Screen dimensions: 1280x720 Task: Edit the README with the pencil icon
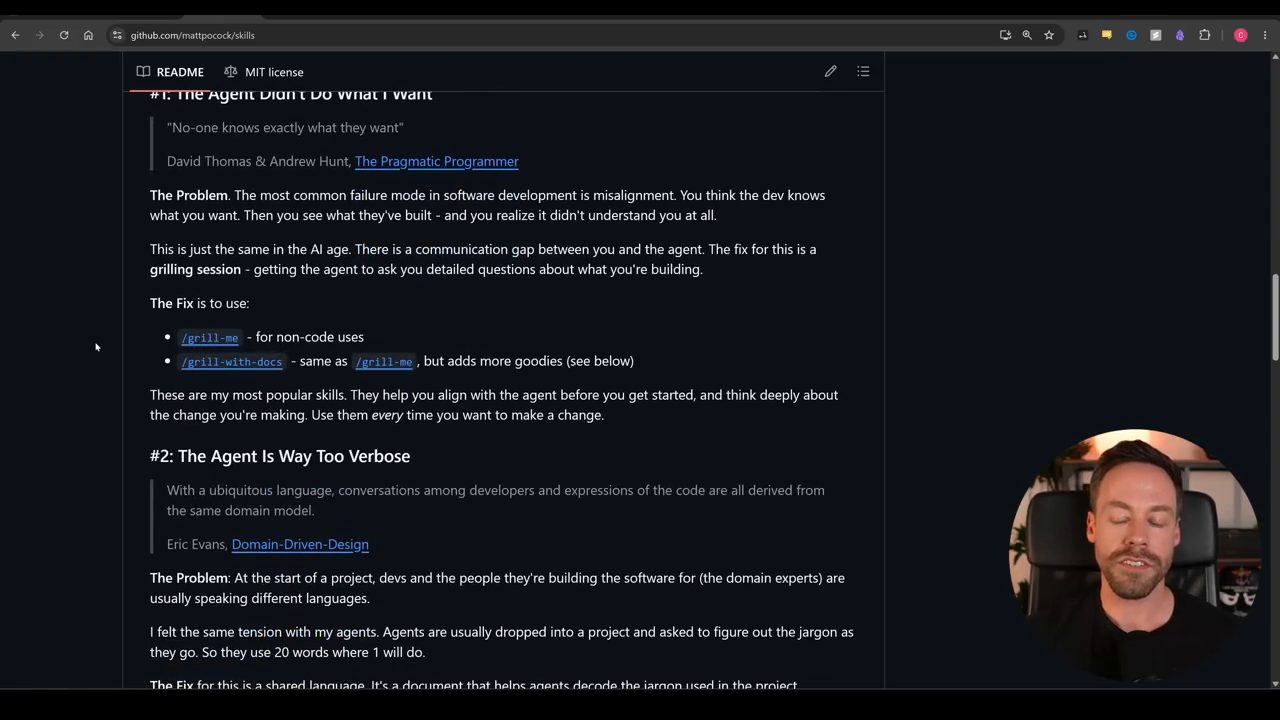coord(830,72)
